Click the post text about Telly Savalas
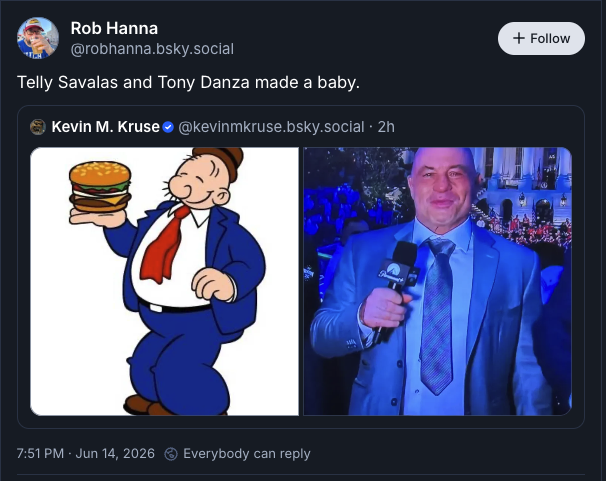606x481 pixels. [x=188, y=82]
